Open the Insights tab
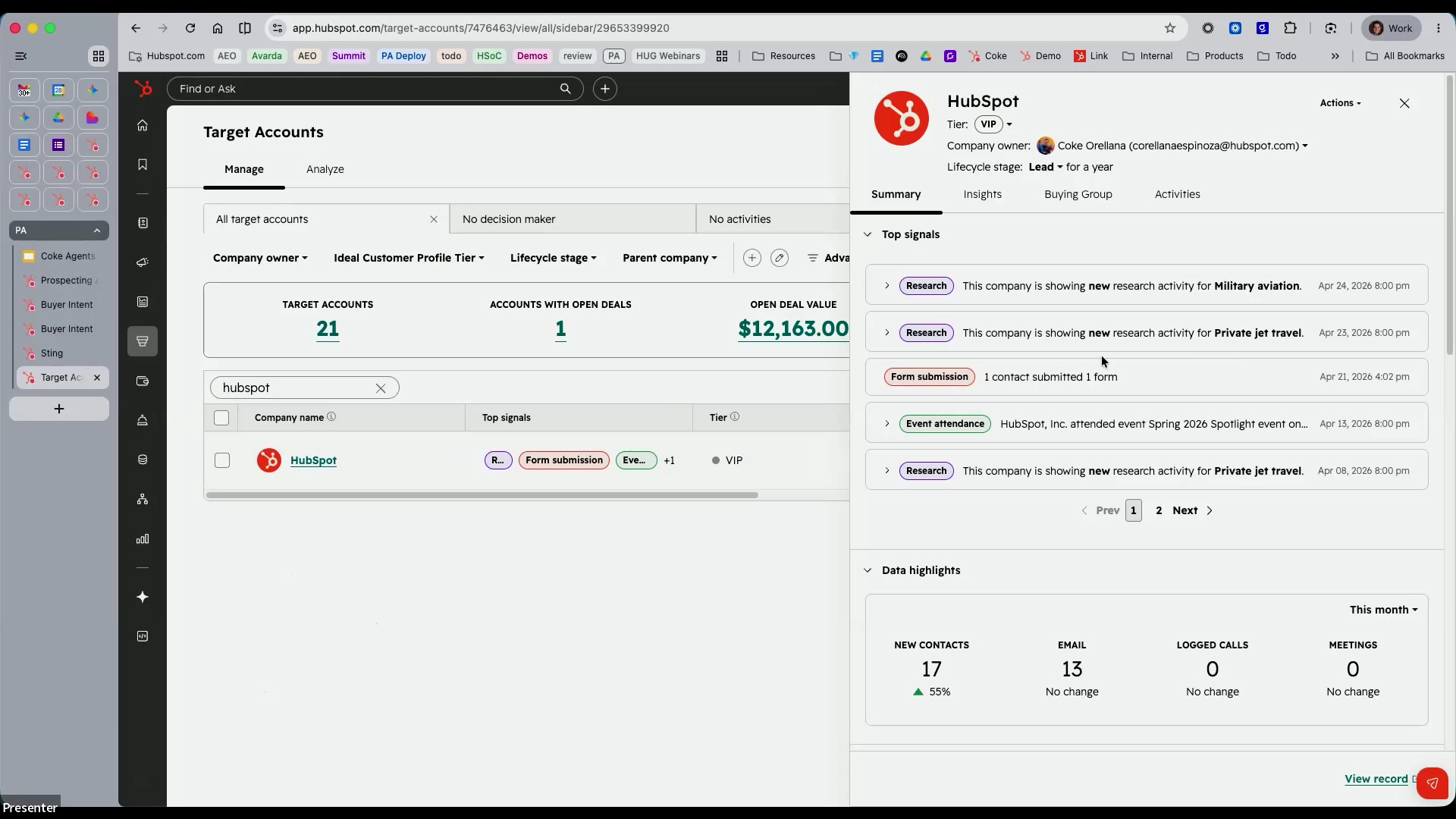This screenshot has width=1456, height=819. [x=982, y=195]
